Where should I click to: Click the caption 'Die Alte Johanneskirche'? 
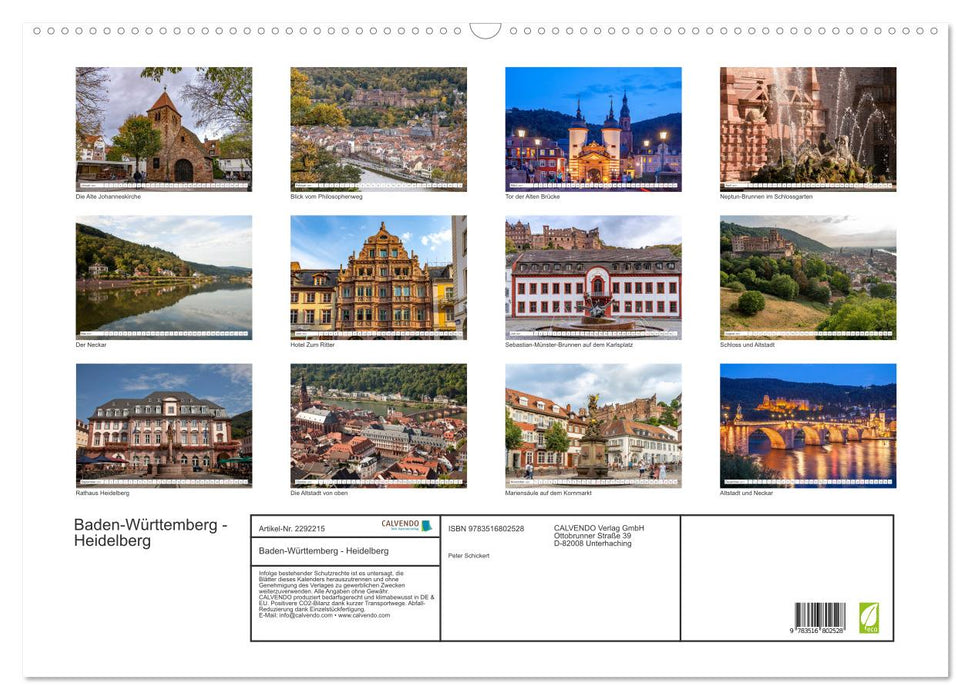click(x=108, y=196)
